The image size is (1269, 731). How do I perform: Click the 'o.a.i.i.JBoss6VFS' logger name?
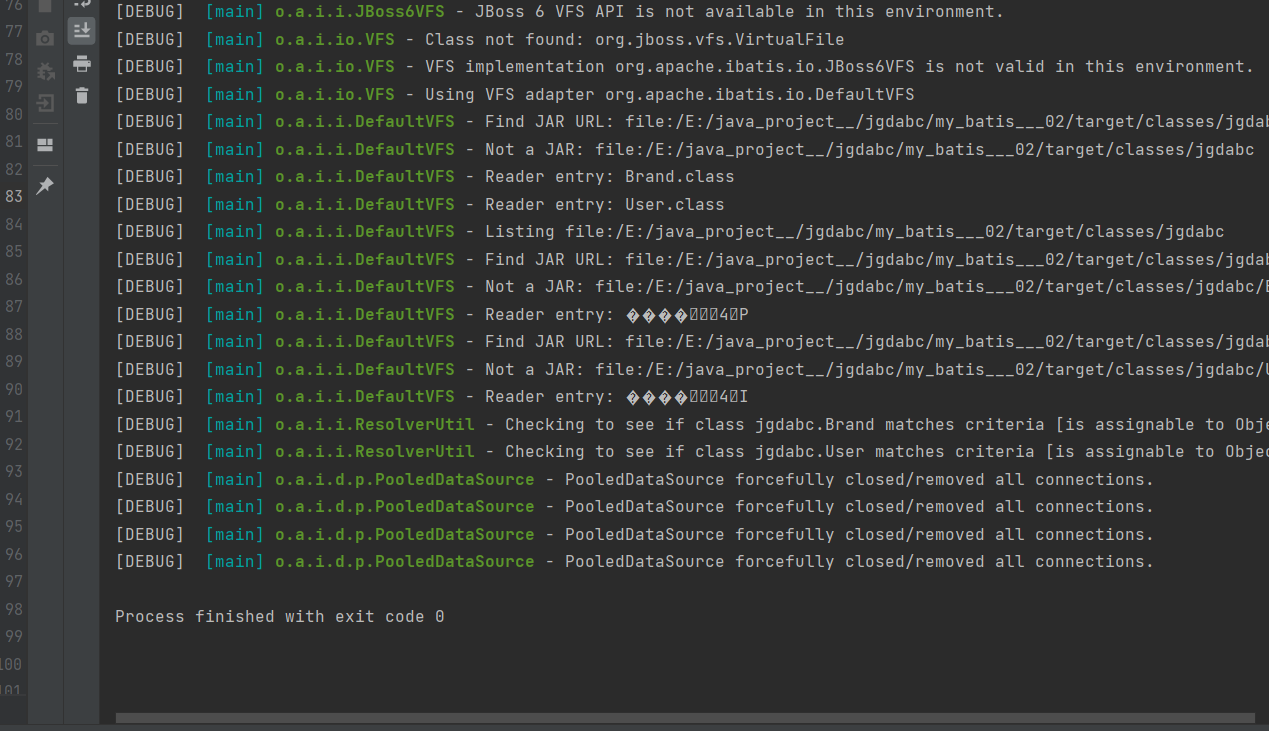click(359, 13)
